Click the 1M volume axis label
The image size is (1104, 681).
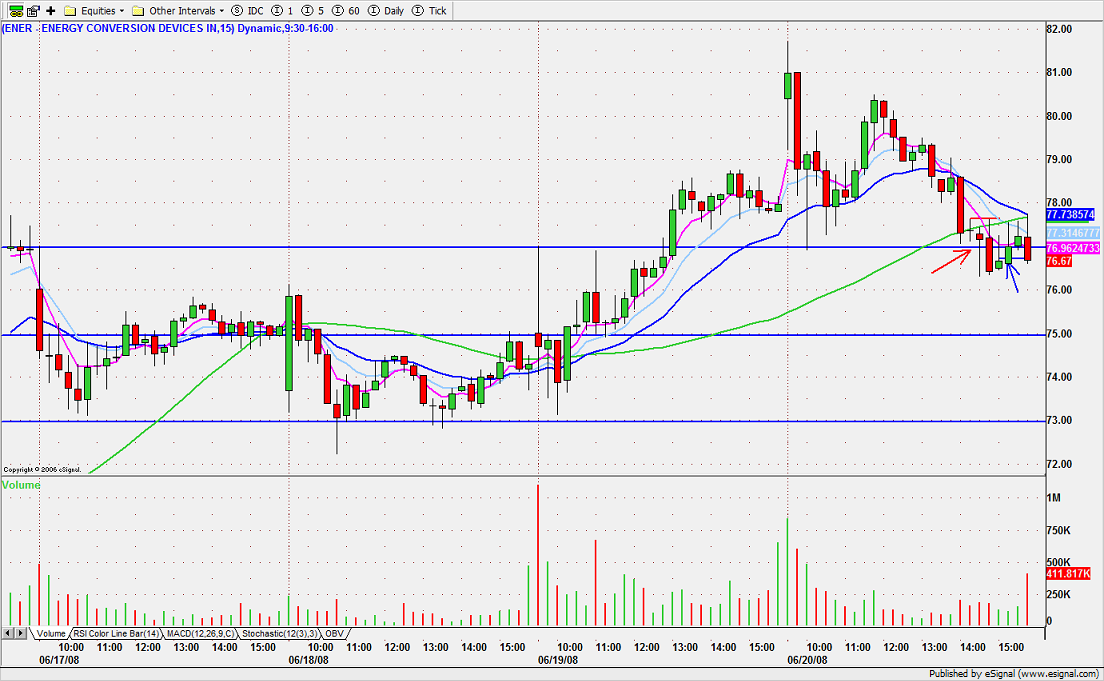click(x=1053, y=498)
